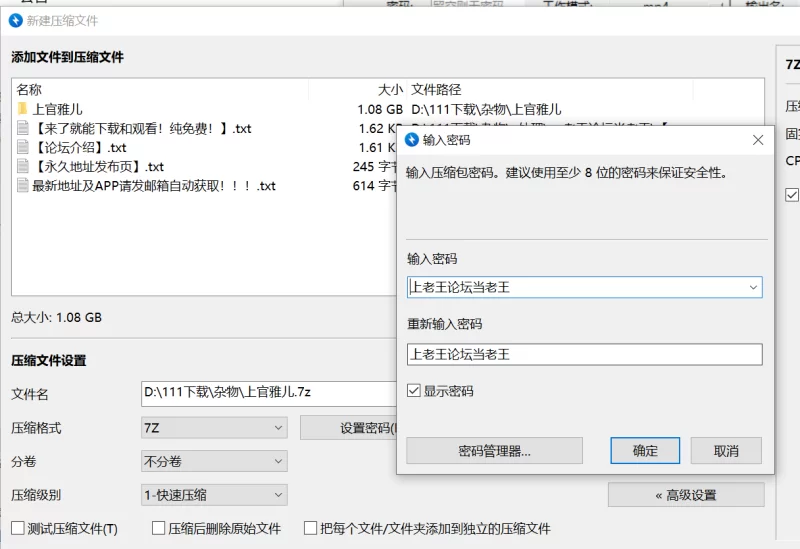Click the 1.08 GB size cell

coord(380,109)
